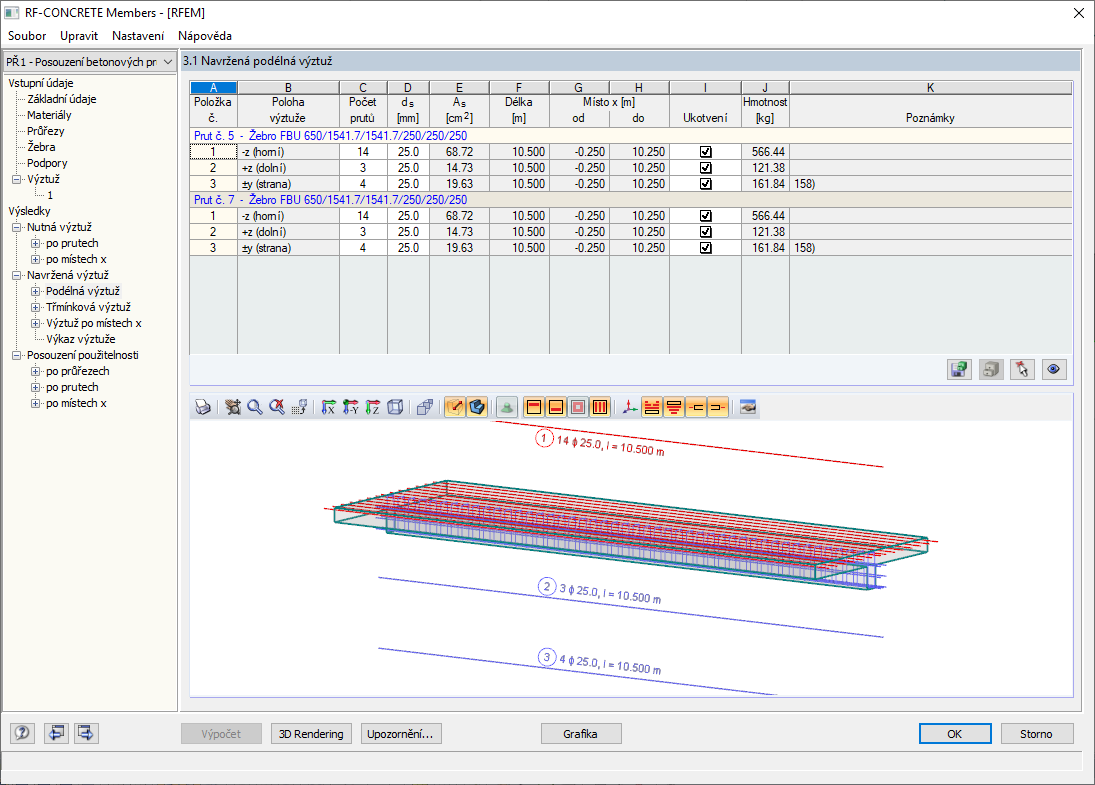This screenshot has height=785, width=1095.
Task: Go to previous table with left arrow icon
Action: (57, 733)
